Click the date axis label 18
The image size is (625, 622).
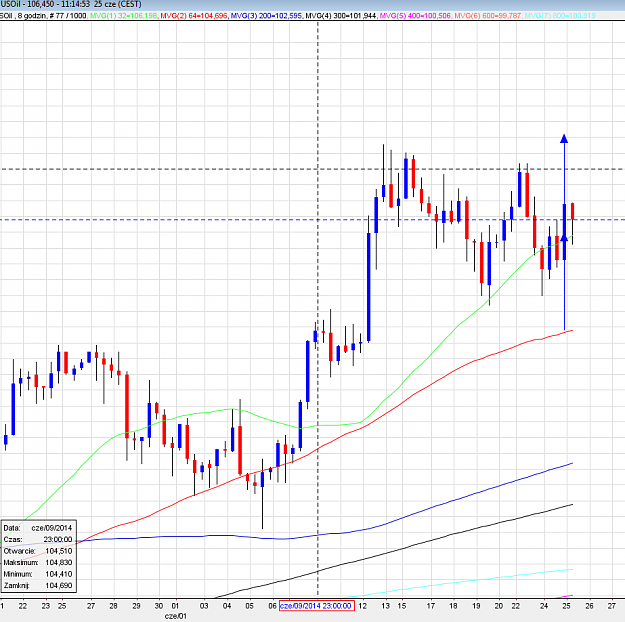453,606
